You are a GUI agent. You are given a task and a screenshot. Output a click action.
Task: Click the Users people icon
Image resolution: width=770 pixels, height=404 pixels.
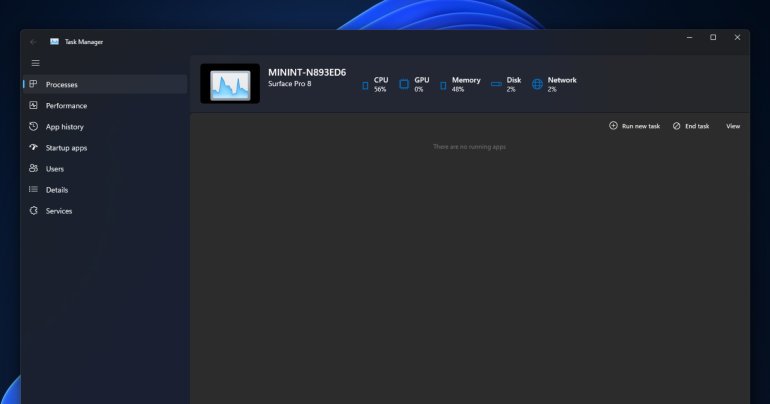click(34, 169)
